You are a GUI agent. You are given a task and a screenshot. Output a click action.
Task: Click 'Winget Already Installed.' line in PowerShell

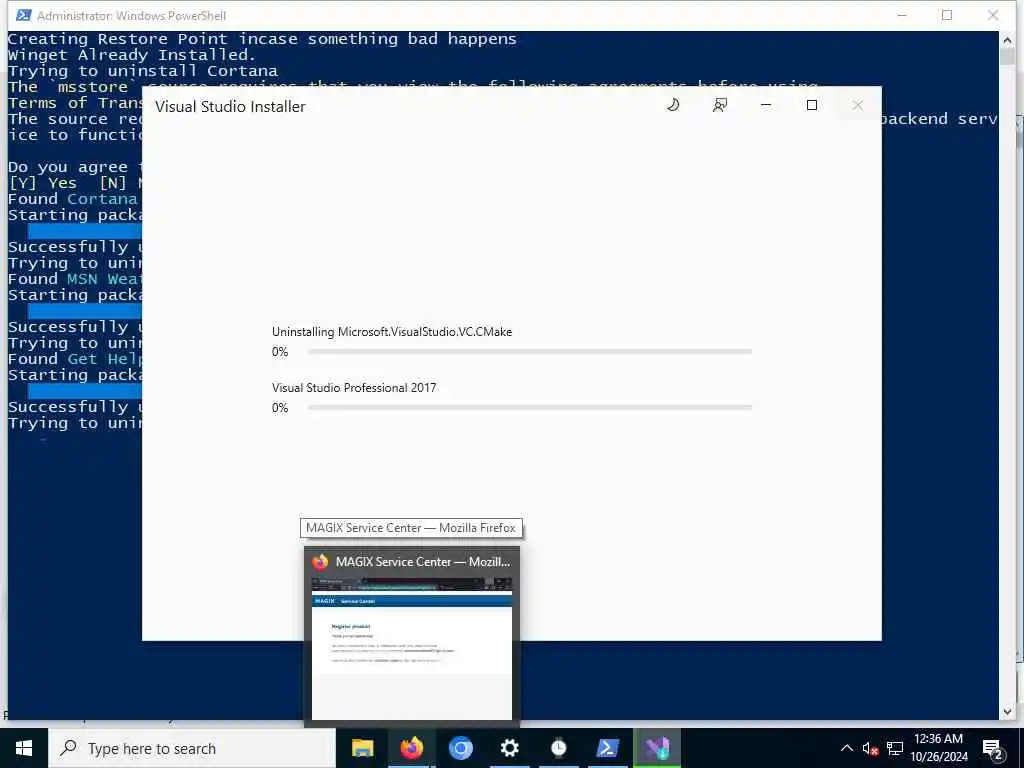(132, 55)
